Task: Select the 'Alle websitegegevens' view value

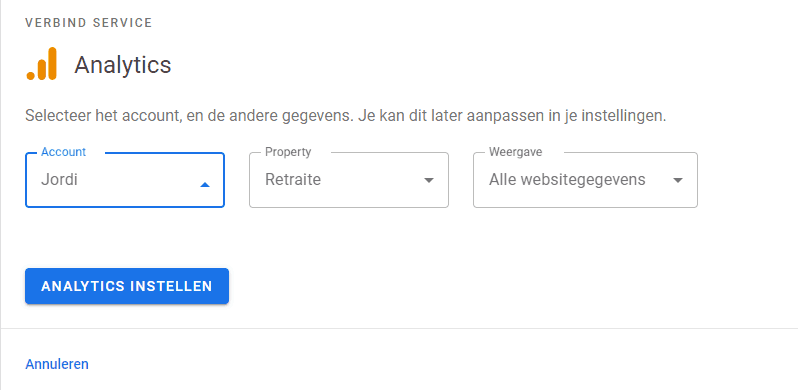Action: pos(567,180)
